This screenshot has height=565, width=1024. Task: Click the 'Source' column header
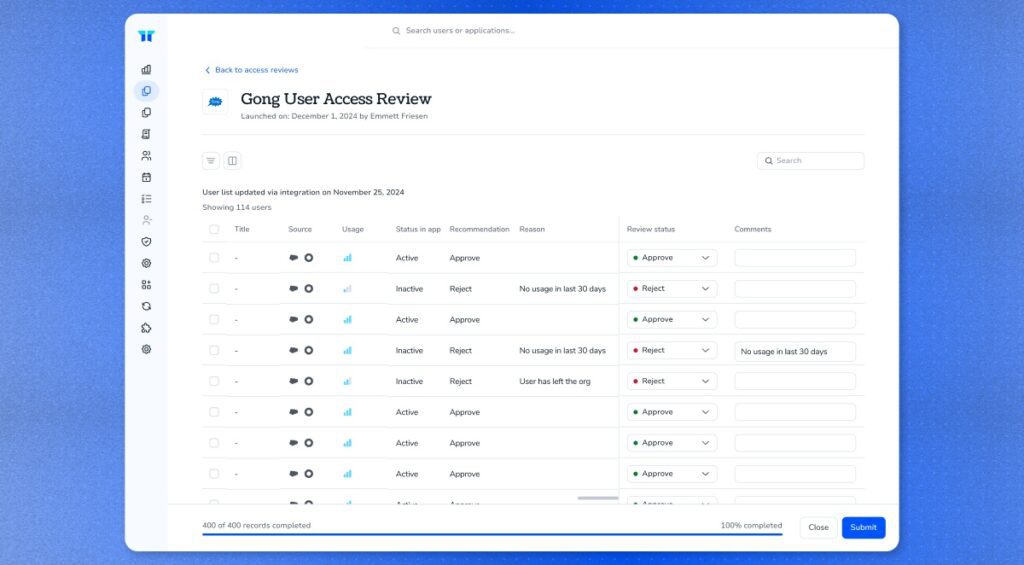[x=300, y=229]
